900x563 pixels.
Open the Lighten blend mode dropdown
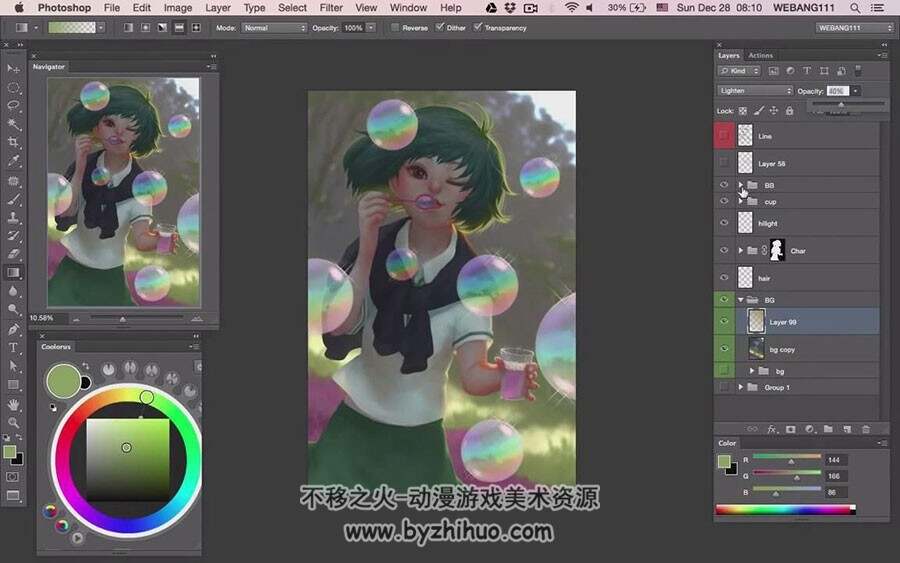coord(755,91)
